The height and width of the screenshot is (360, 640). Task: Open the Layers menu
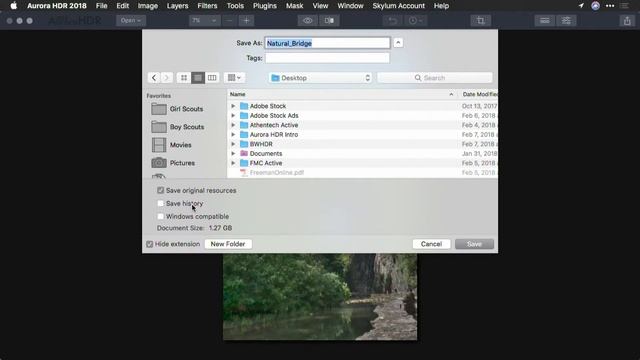pos(177,6)
